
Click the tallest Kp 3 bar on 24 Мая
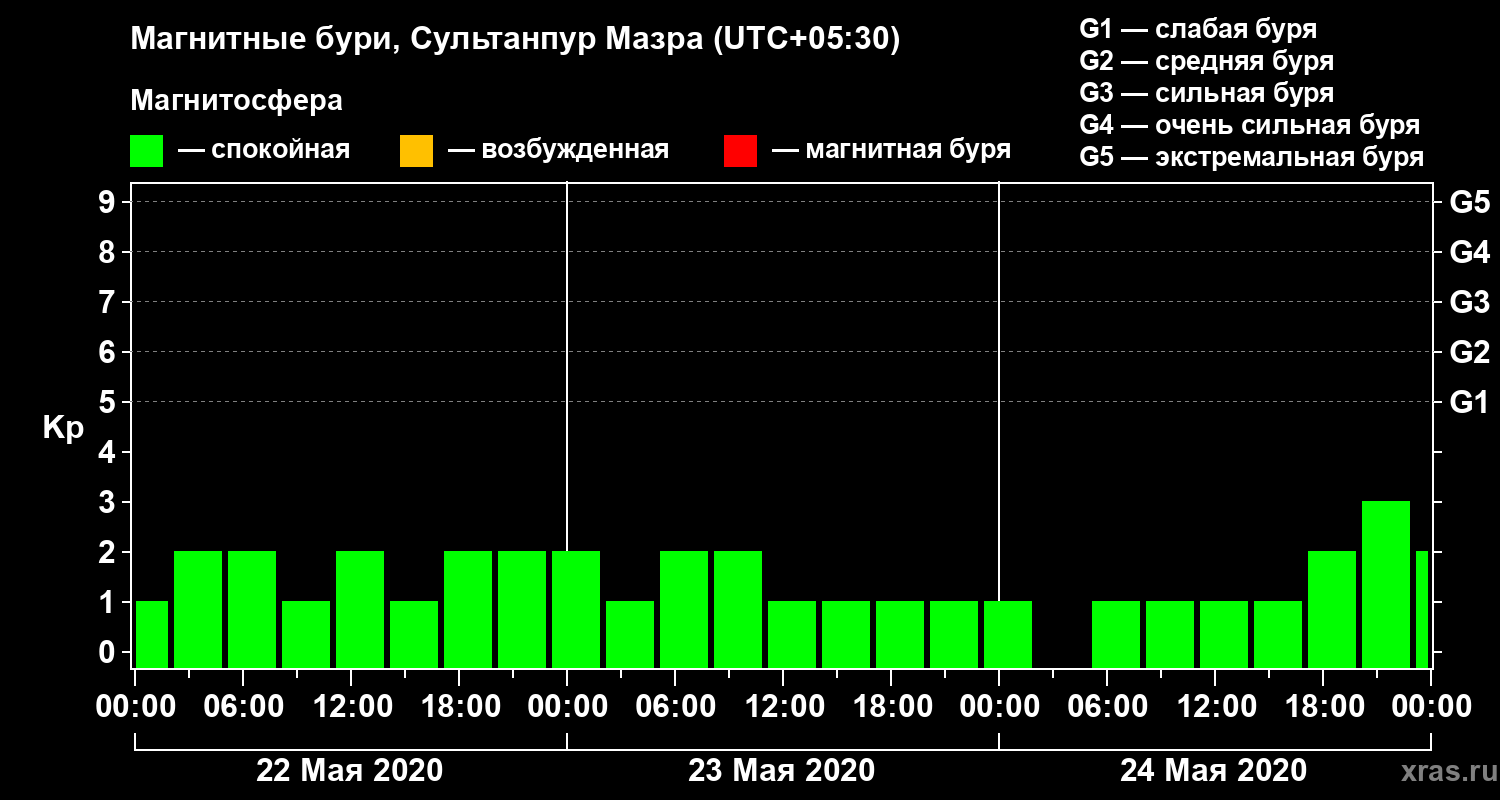(1386, 584)
